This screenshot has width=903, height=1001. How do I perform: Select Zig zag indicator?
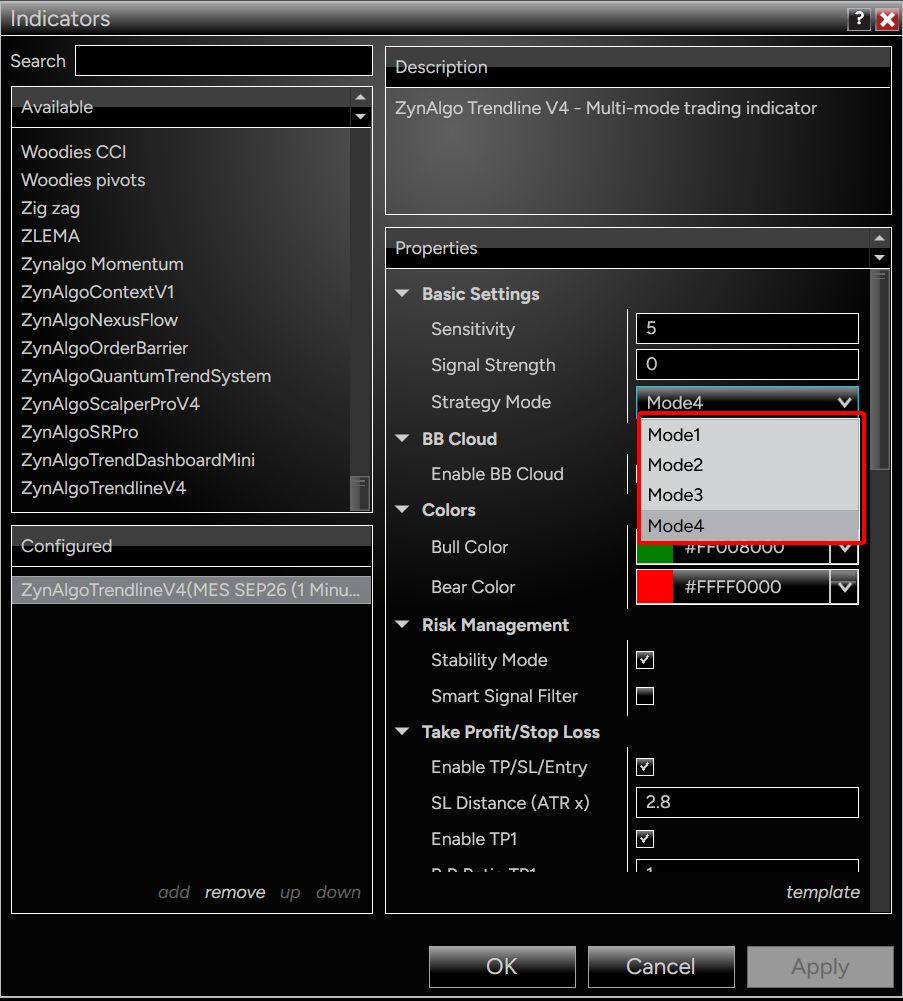coord(50,208)
